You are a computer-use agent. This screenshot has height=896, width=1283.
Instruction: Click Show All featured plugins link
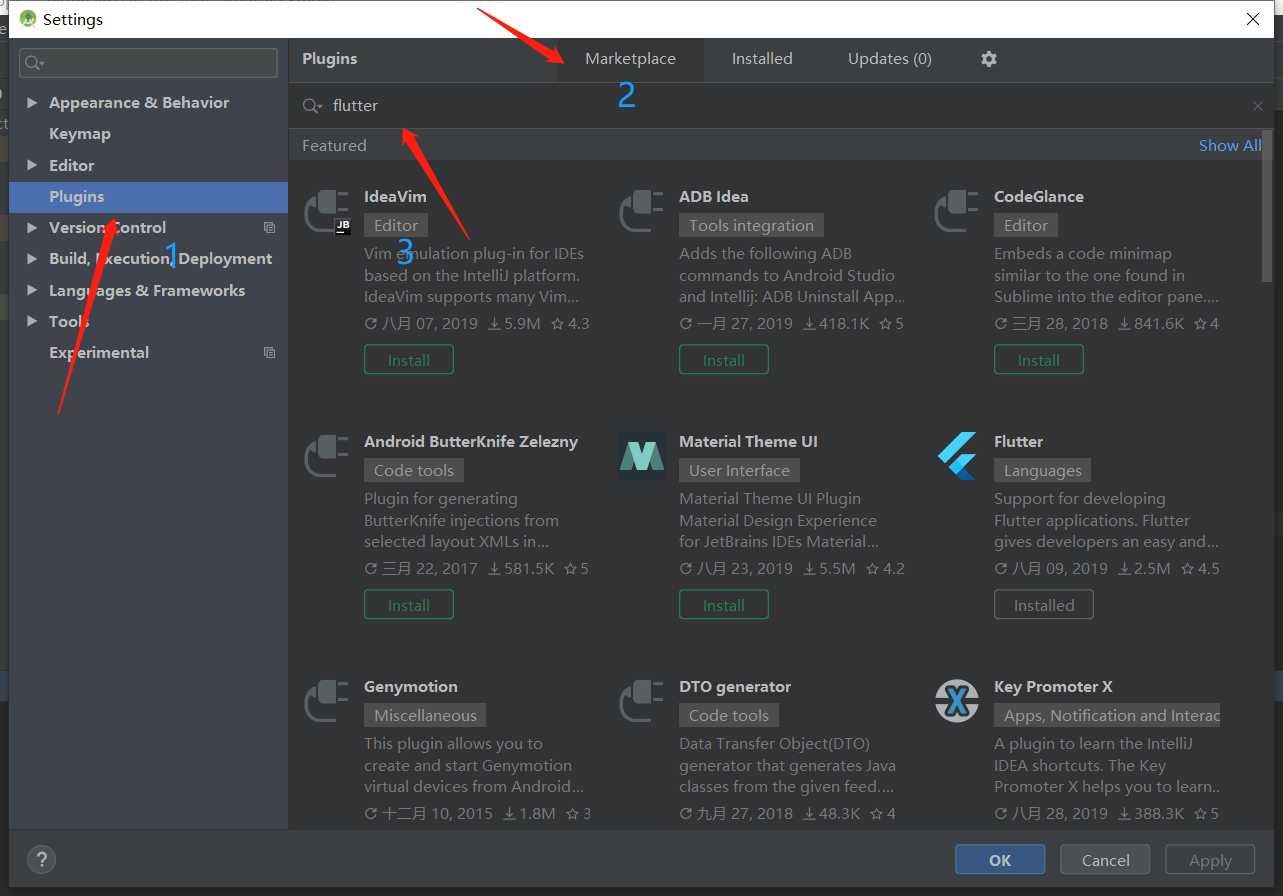(x=1229, y=146)
